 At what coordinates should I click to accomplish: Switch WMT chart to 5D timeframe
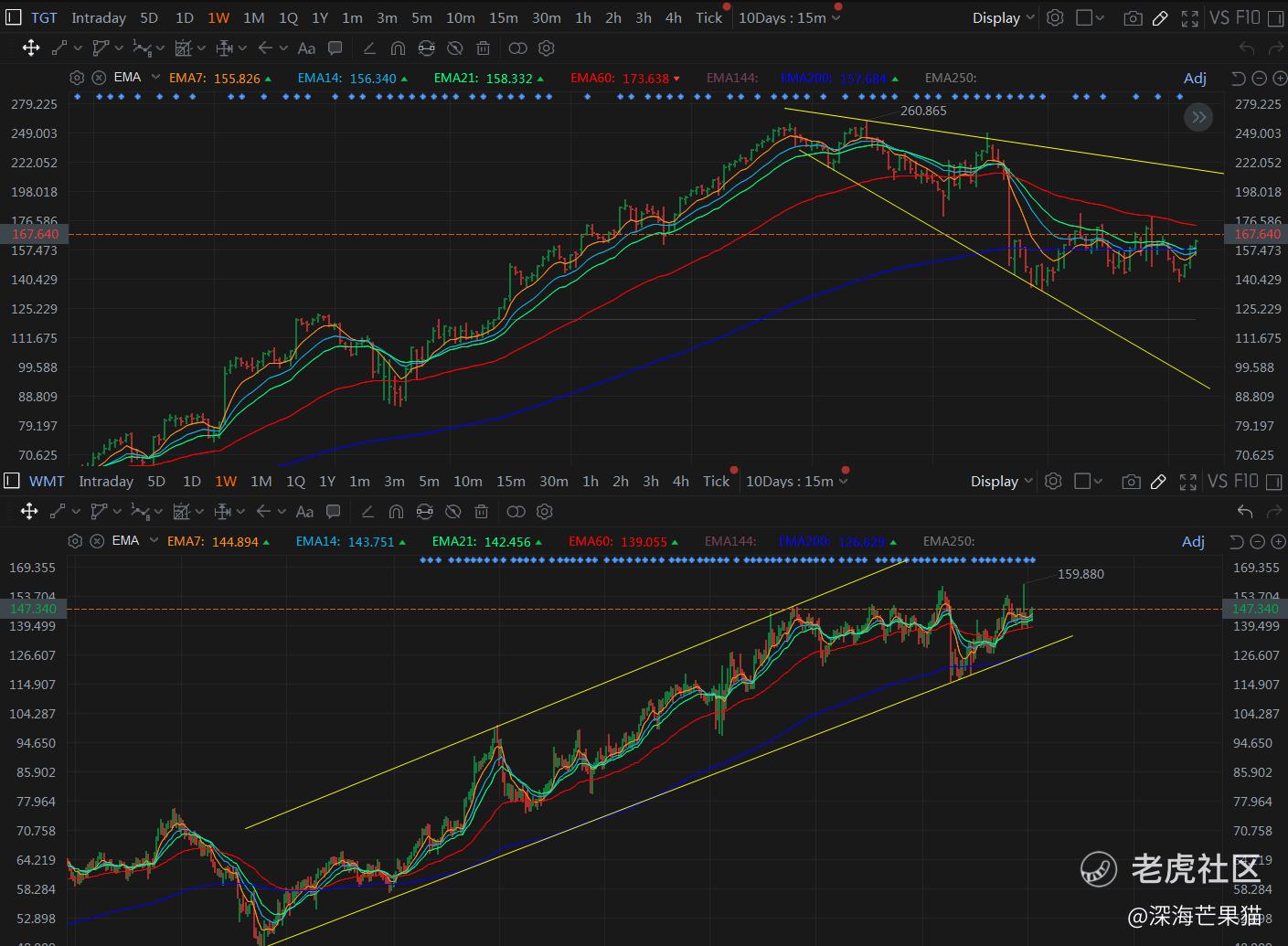pyautogui.click(x=156, y=482)
